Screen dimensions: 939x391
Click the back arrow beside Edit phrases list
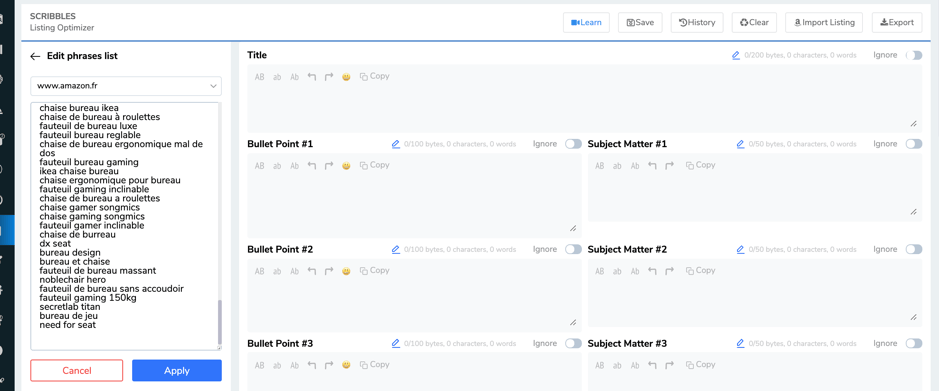coord(35,56)
